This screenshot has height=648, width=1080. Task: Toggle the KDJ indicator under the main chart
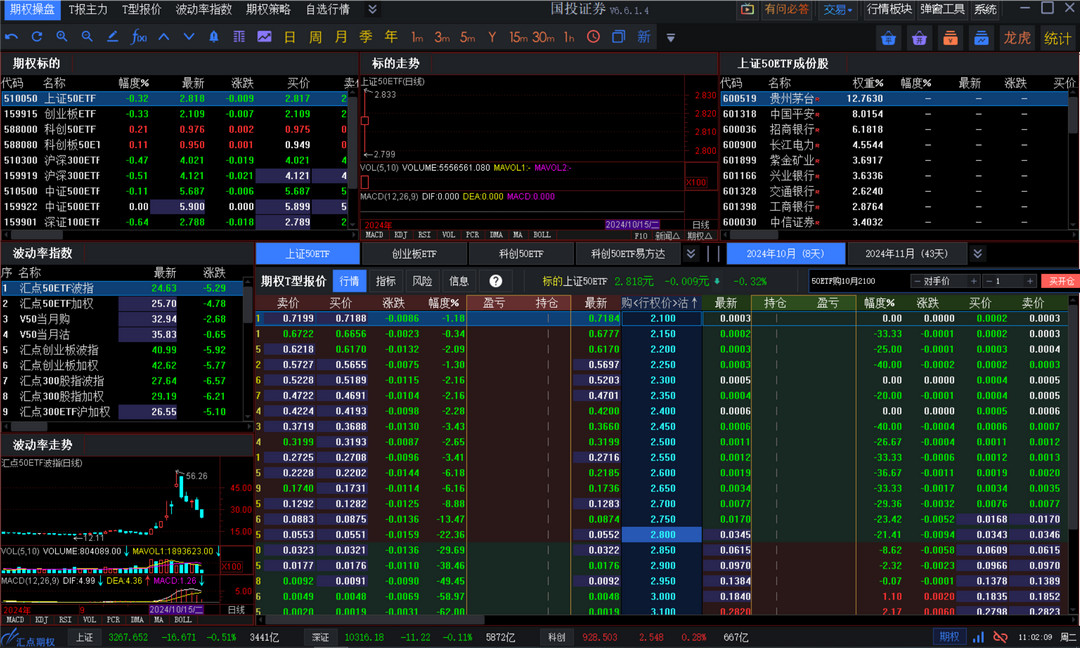(x=399, y=235)
